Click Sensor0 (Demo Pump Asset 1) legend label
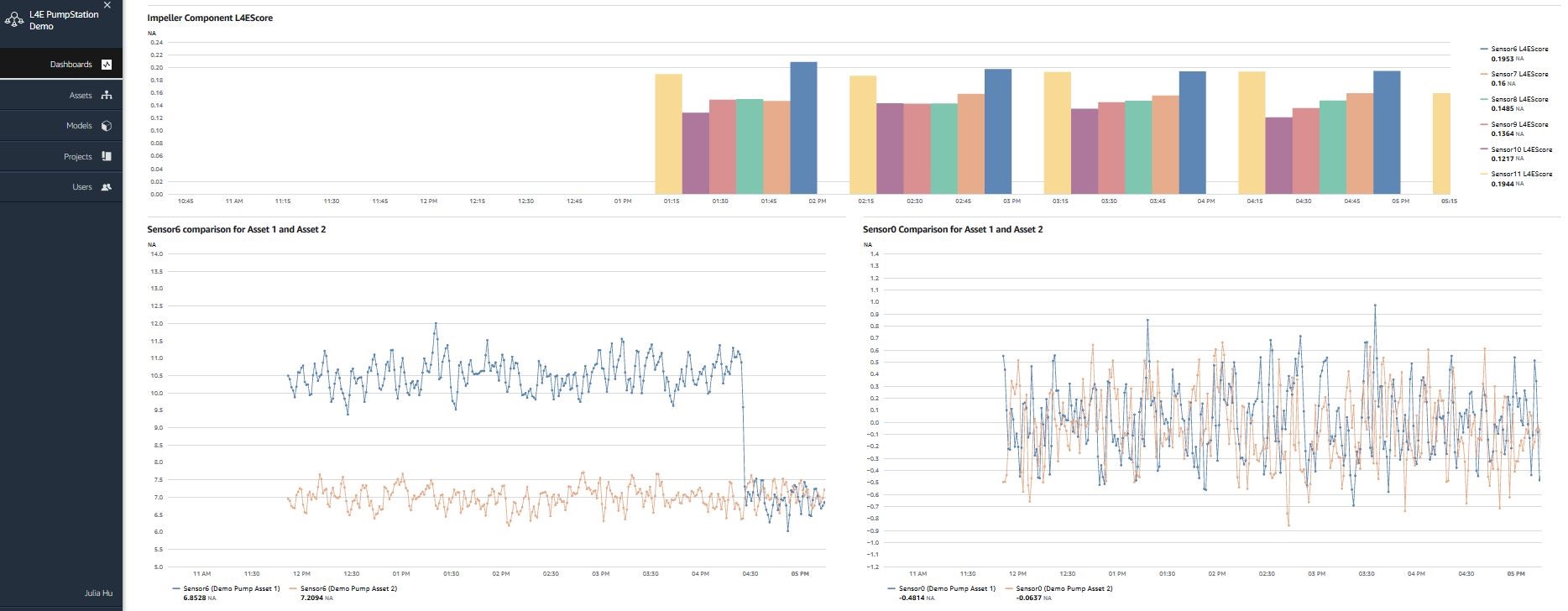The height and width of the screenshot is (611, 1568). tap(947, 588)
